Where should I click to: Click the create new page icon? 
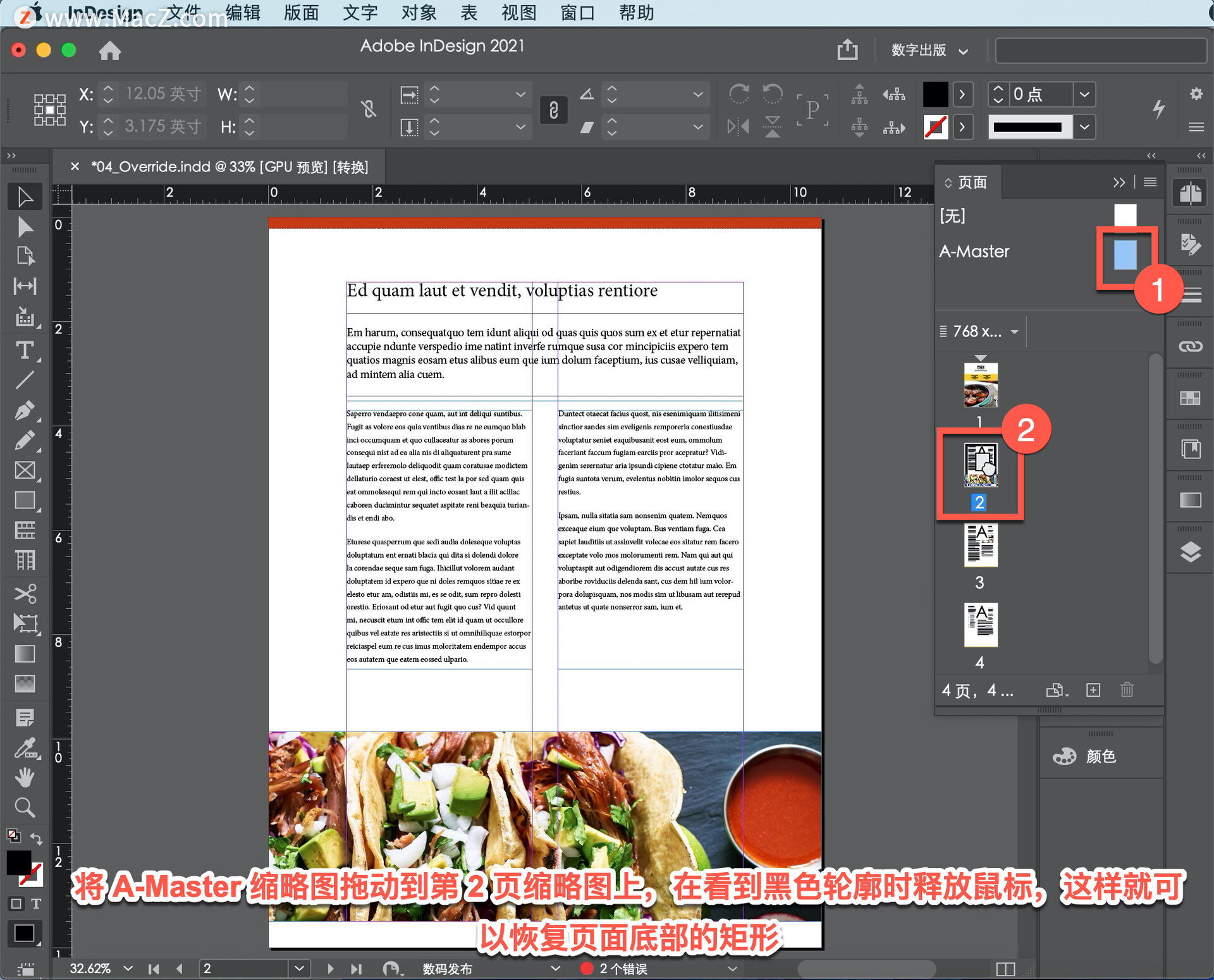1093,690
